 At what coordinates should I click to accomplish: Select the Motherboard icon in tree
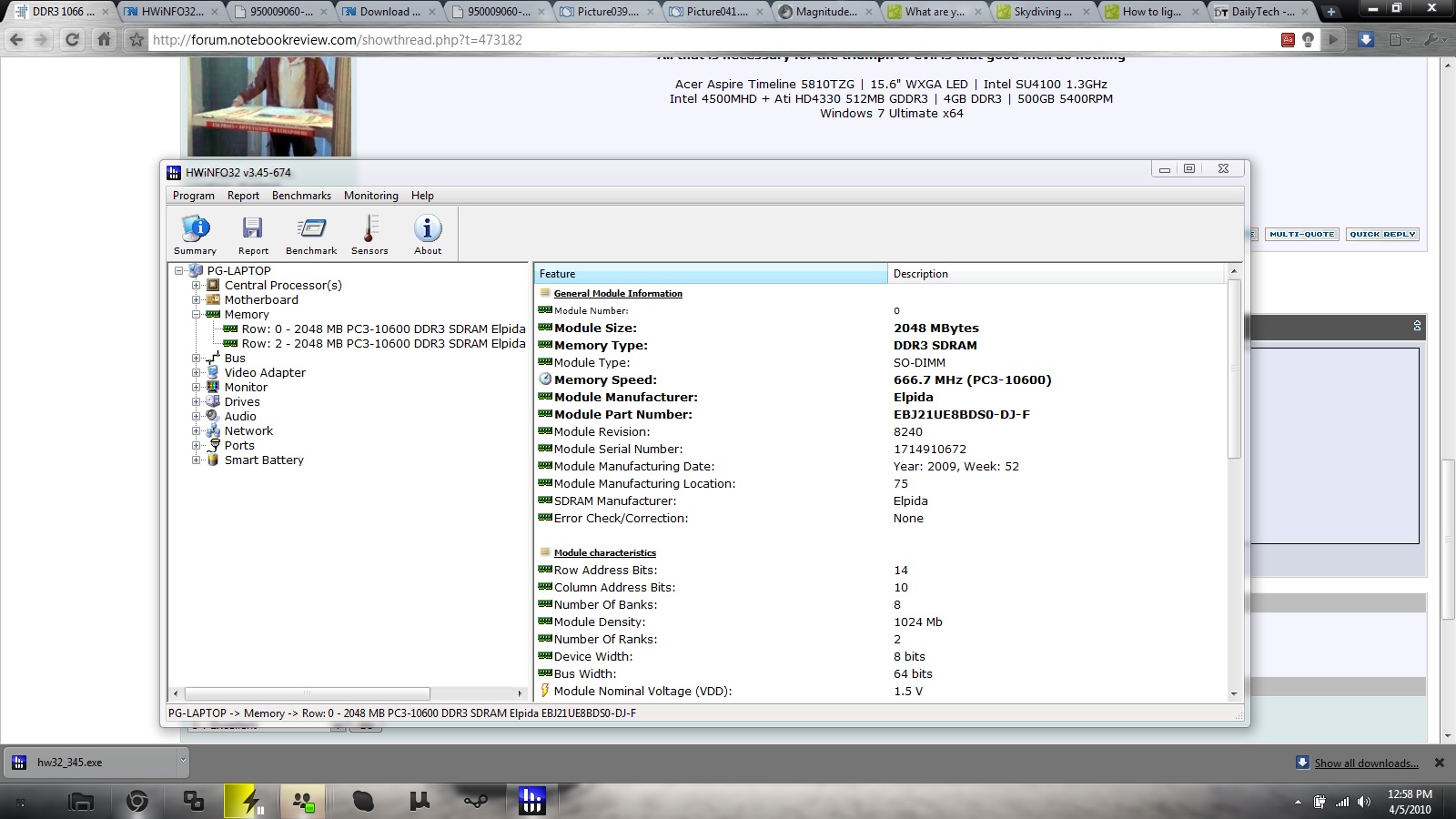(x=213, y=299)
